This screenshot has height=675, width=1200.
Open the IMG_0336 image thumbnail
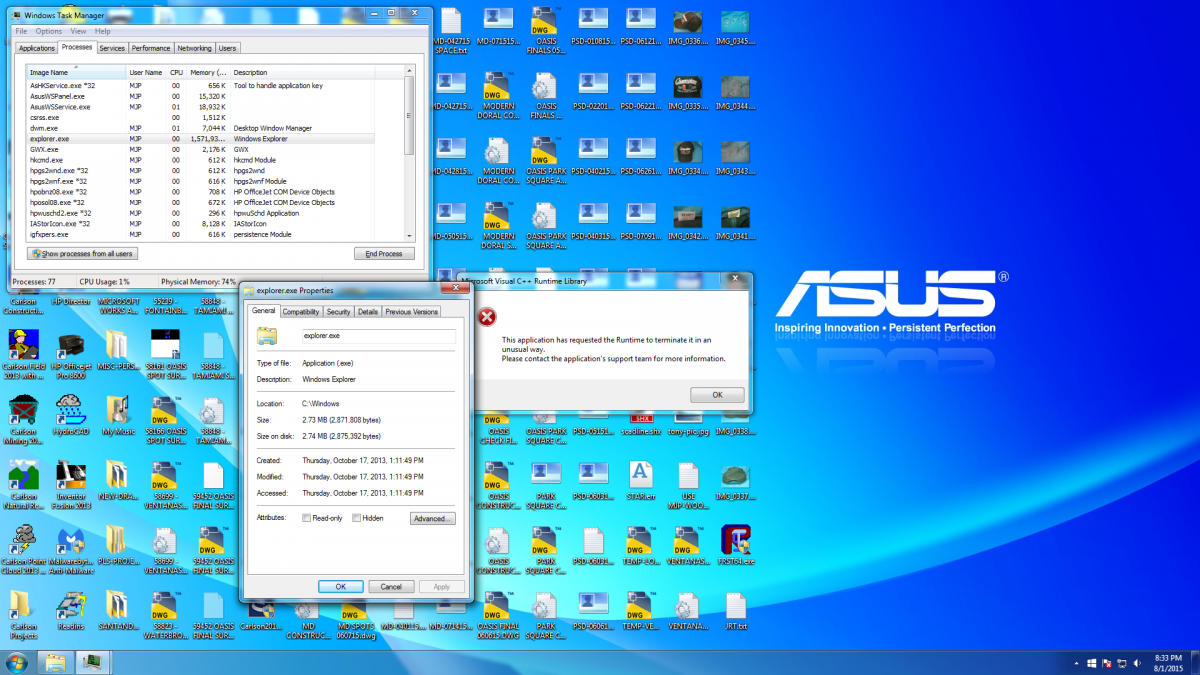coord(688,28)
